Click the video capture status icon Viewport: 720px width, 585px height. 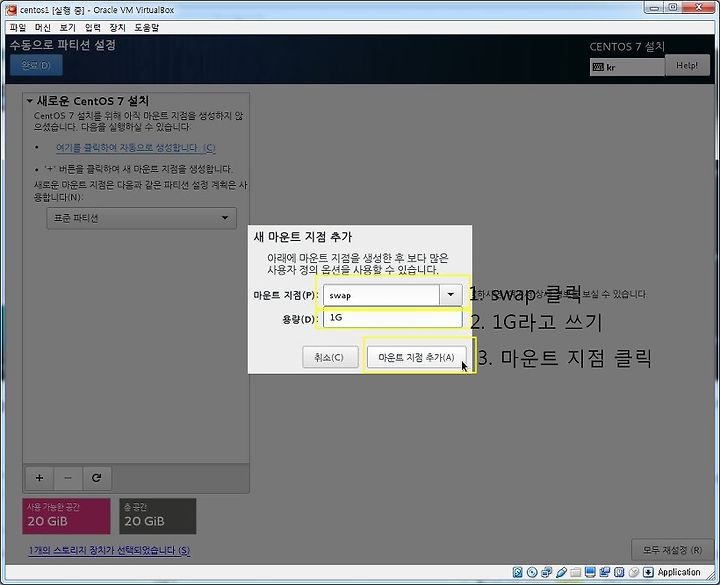tap(604, 572)
